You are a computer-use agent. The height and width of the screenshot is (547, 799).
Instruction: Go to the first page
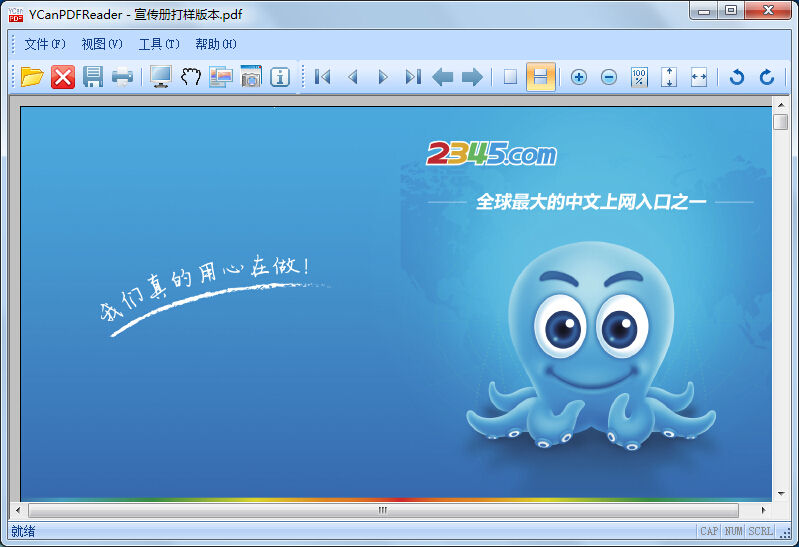322,77
